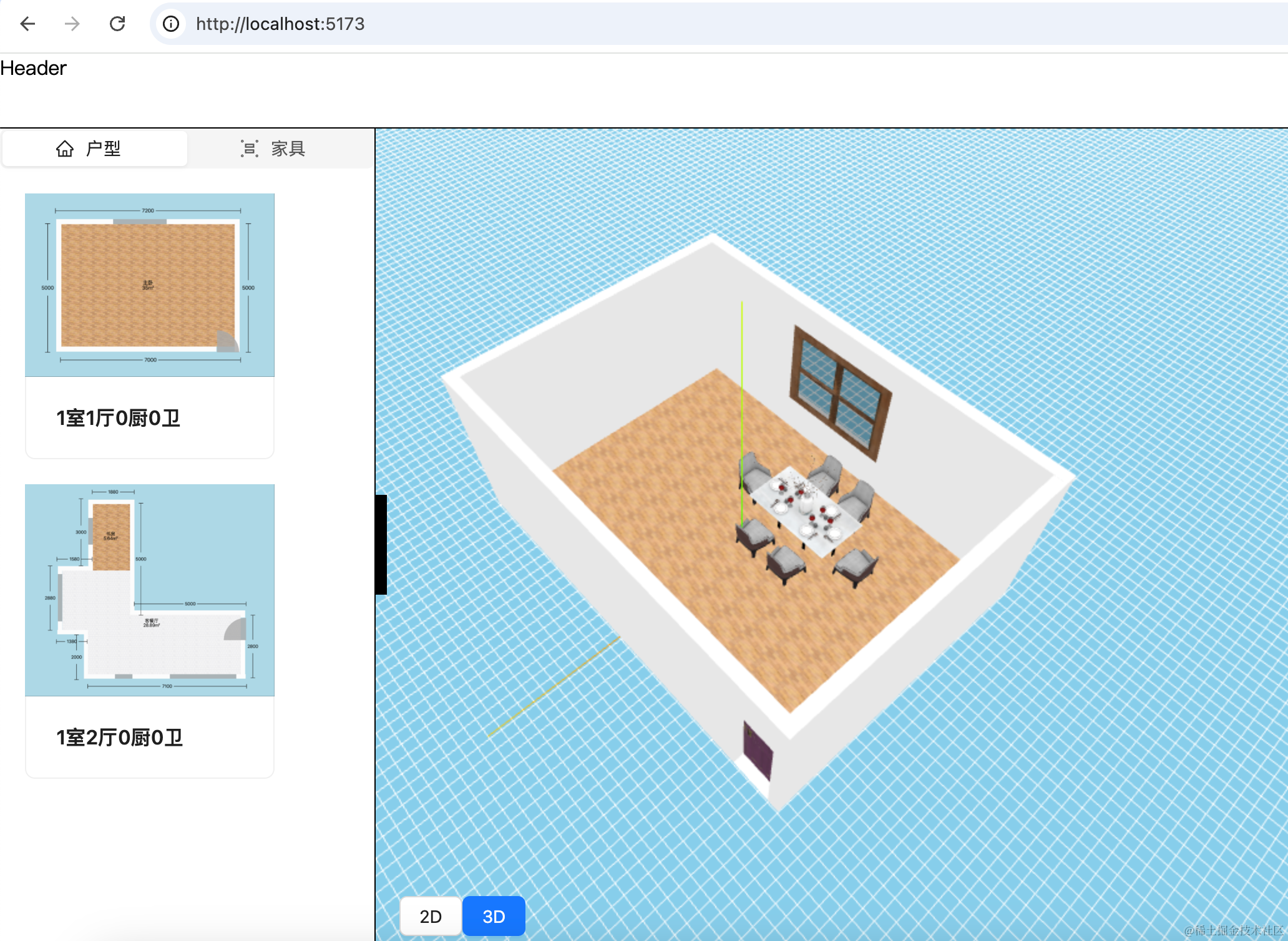The width and height of the screenshot is (1288, 941).
Task: Open the site information icon in address bar
Action: point(170,24)
